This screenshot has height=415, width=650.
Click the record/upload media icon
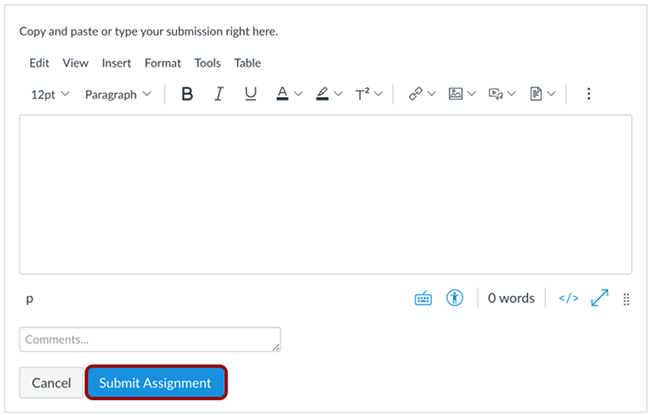coord(496,94)
